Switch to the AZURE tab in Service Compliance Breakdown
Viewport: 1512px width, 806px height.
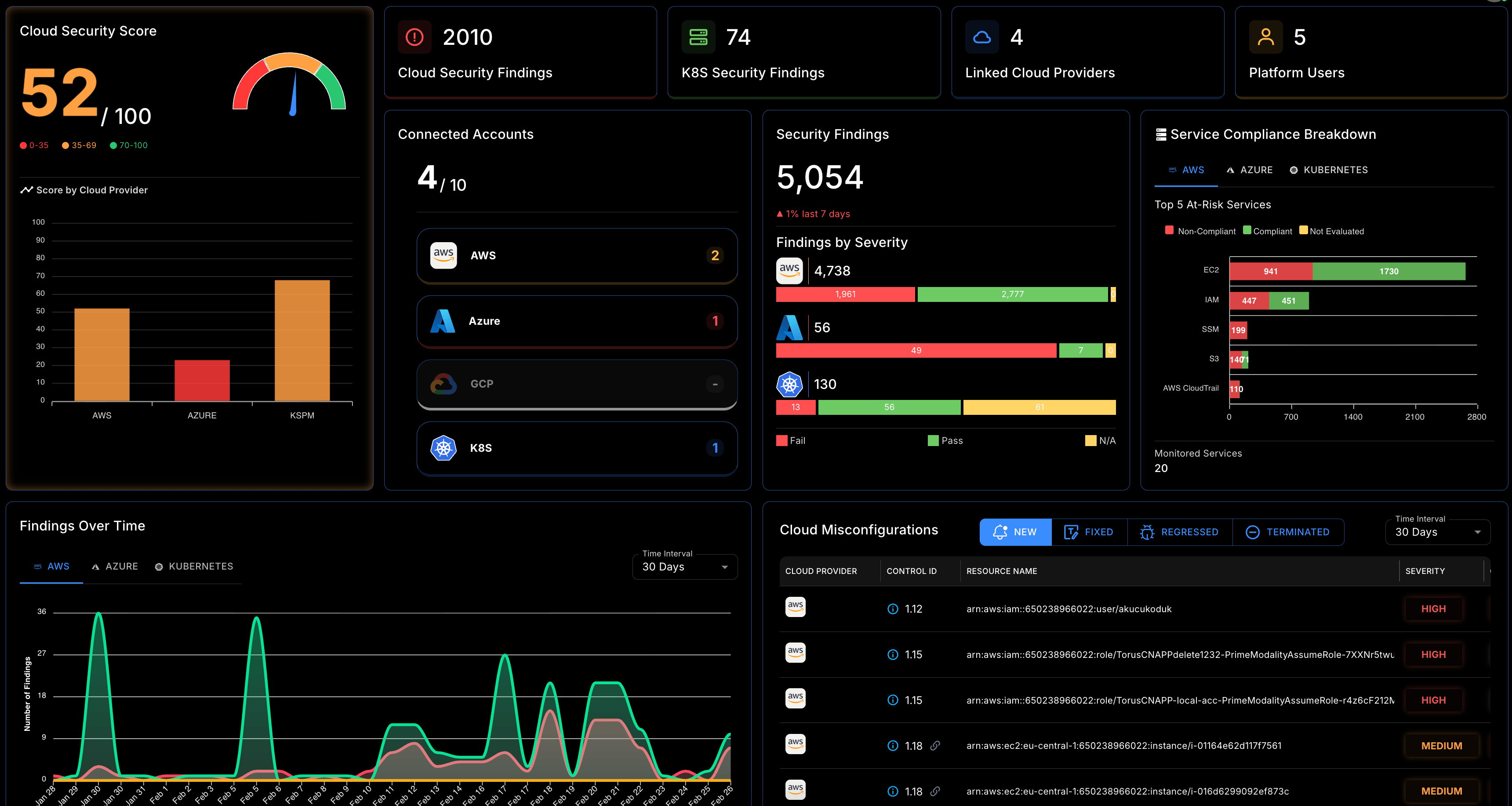pyautogui.click(x=1249, y=170)
